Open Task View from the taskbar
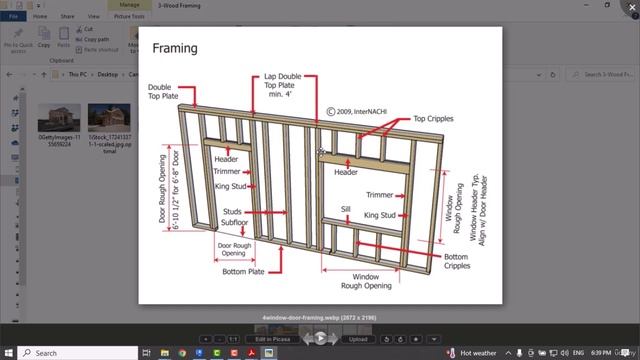This screenshot has height=360, width=640. 147,353
